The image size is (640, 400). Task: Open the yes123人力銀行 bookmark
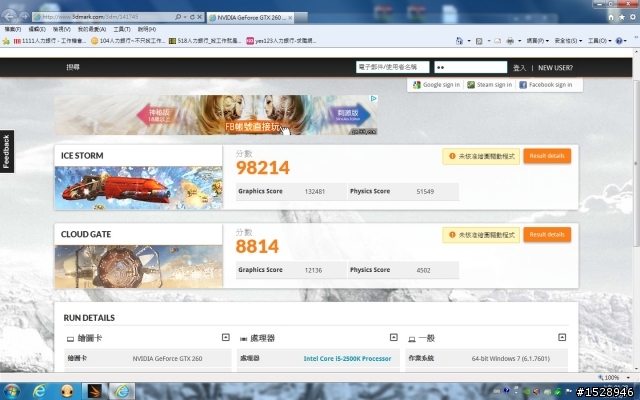pos(281,41)
